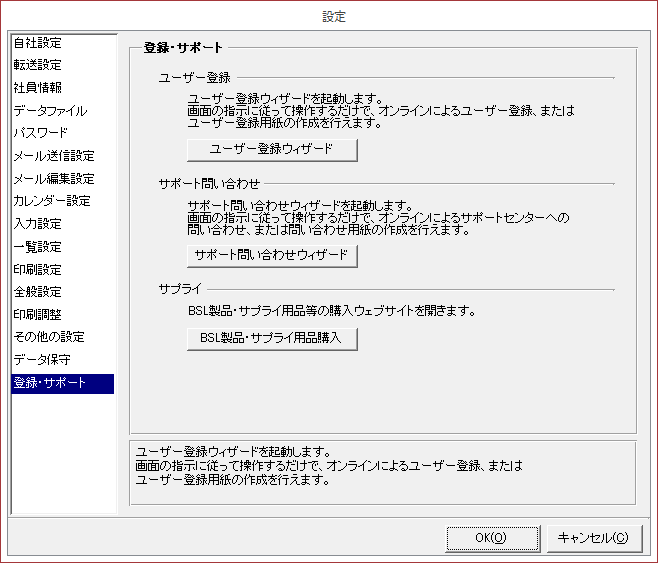Click the ユーザー登録 section heading

[x=195, y=78]
